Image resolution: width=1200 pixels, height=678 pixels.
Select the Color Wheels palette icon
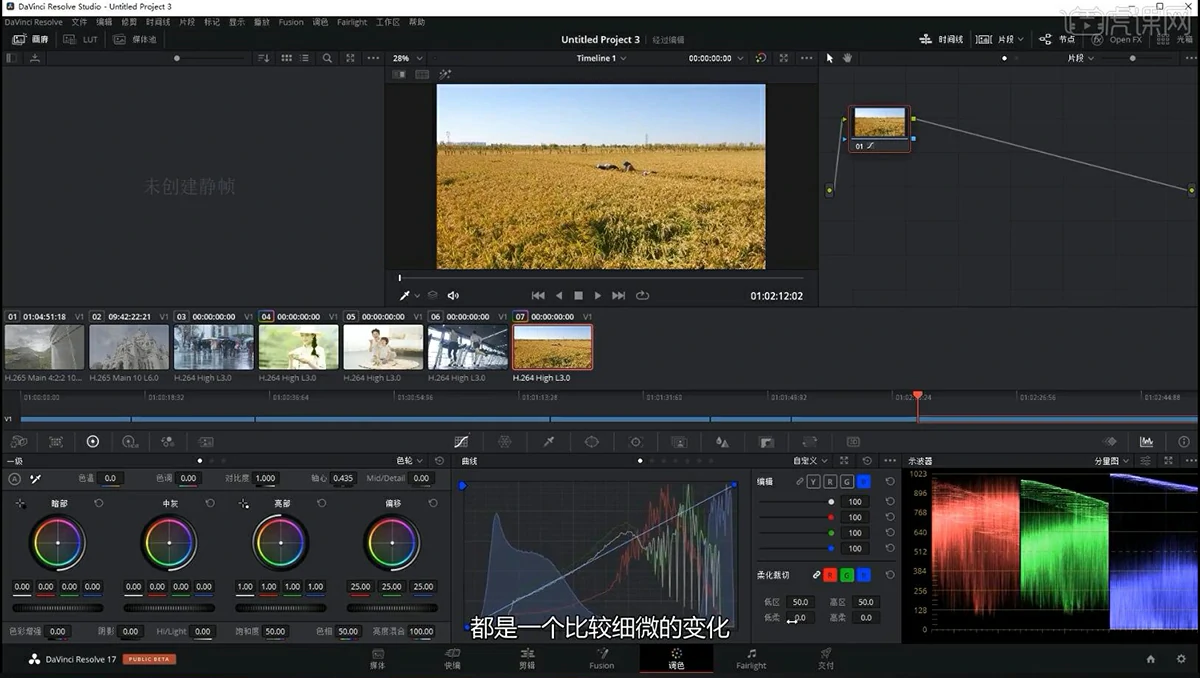[x=93, y=441]
